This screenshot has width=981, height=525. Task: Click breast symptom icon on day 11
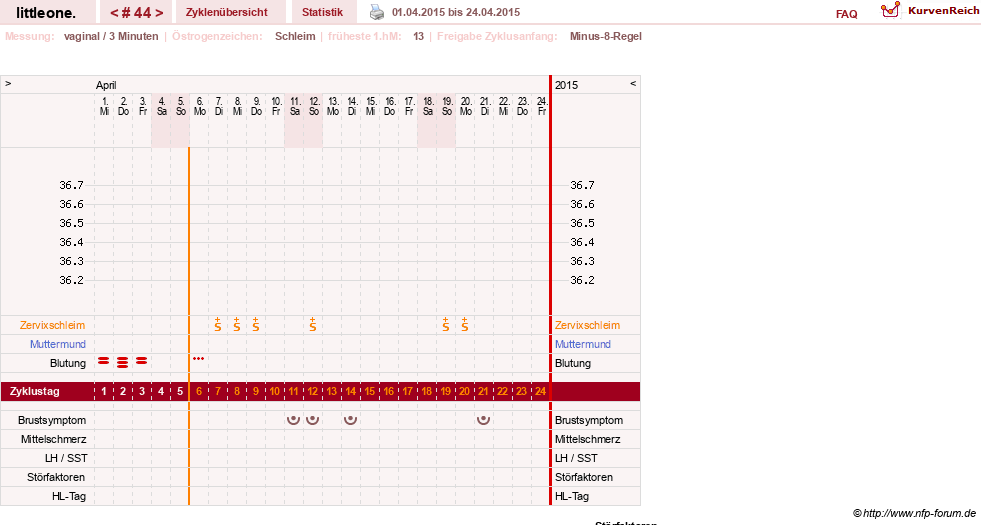[293, 420]
